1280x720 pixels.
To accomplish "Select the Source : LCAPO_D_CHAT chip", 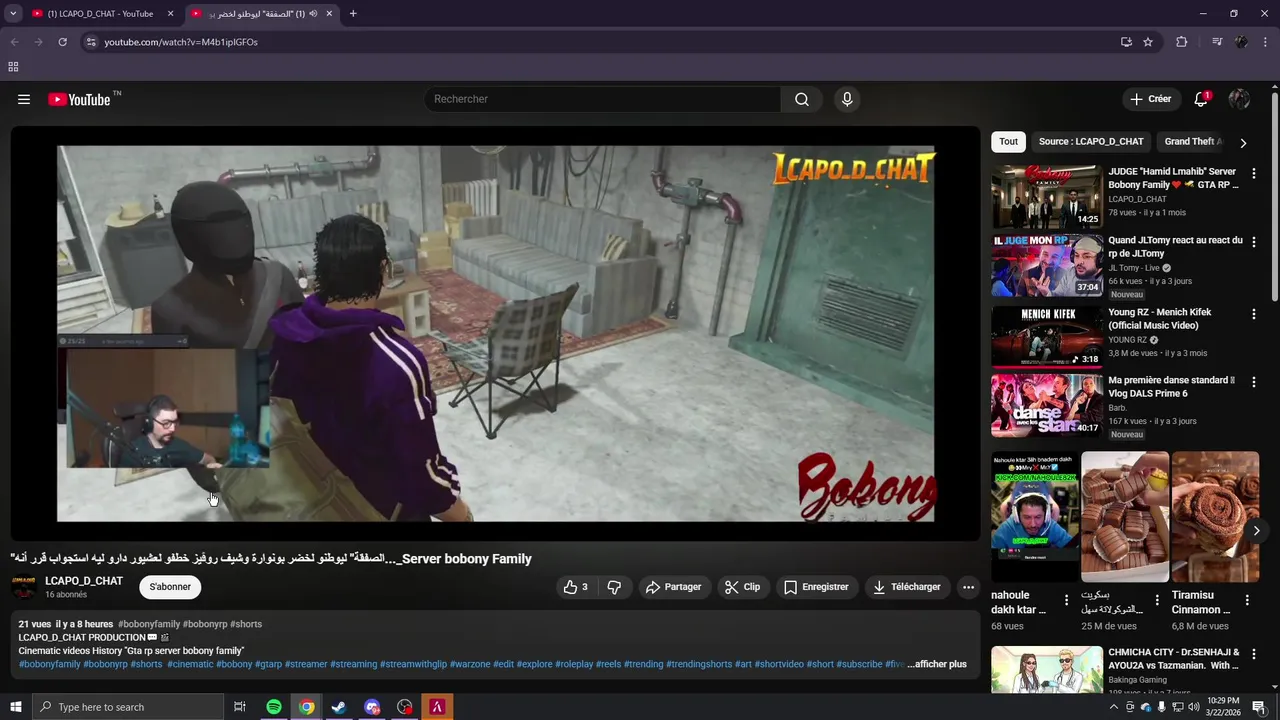I will click(x=1091, y=142).
